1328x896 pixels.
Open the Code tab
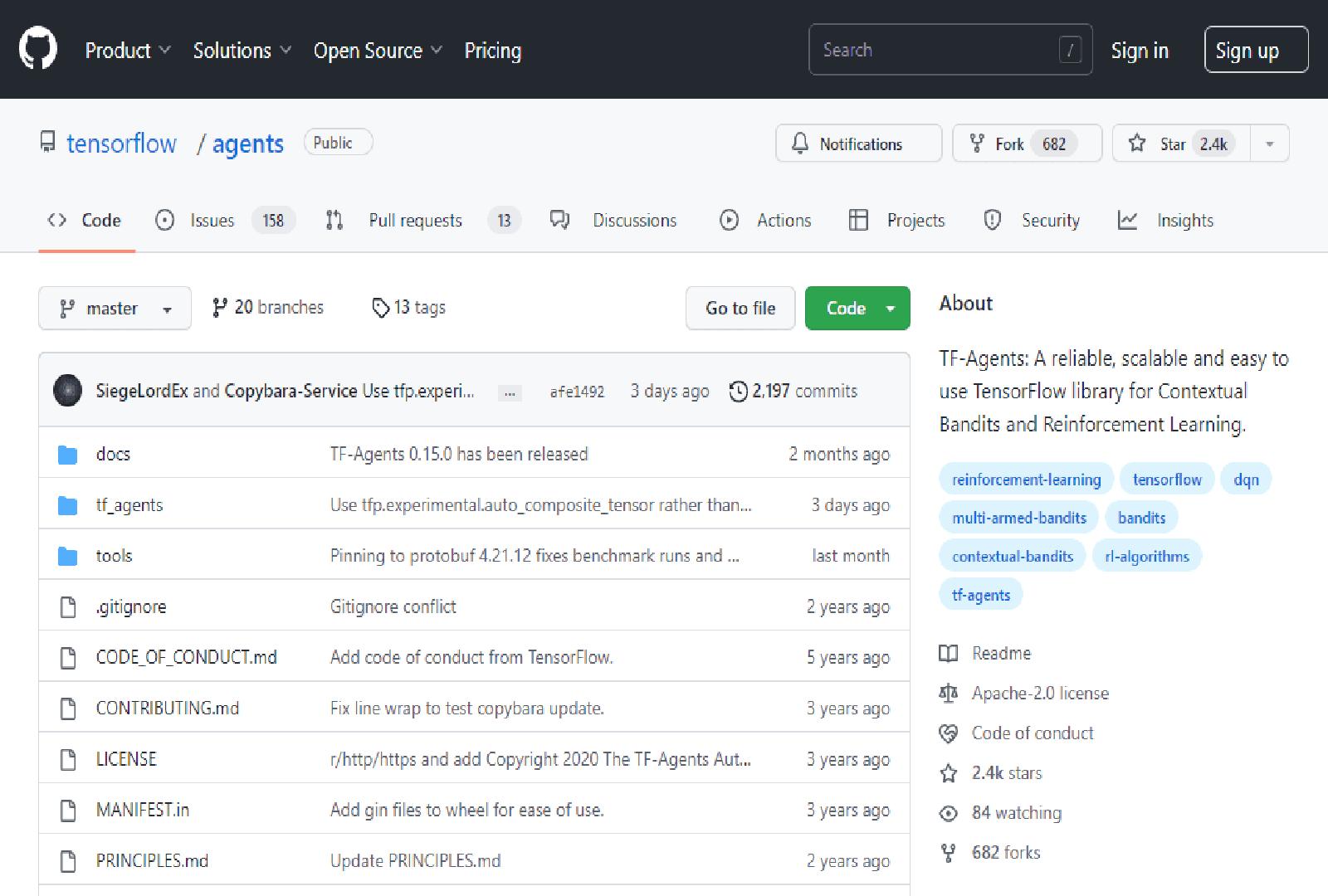pyautogui.click(x=85, y=220)
